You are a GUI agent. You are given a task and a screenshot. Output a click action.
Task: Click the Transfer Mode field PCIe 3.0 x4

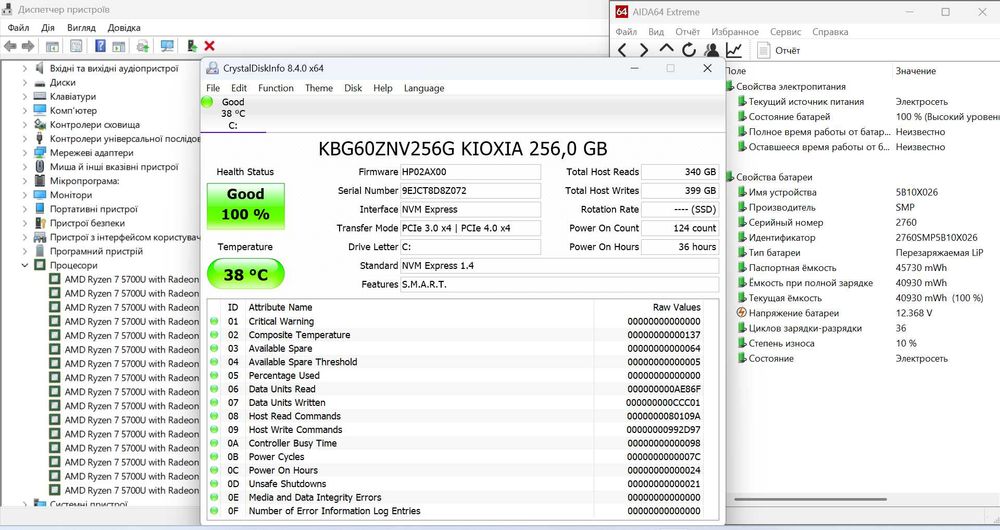(470, 228)
